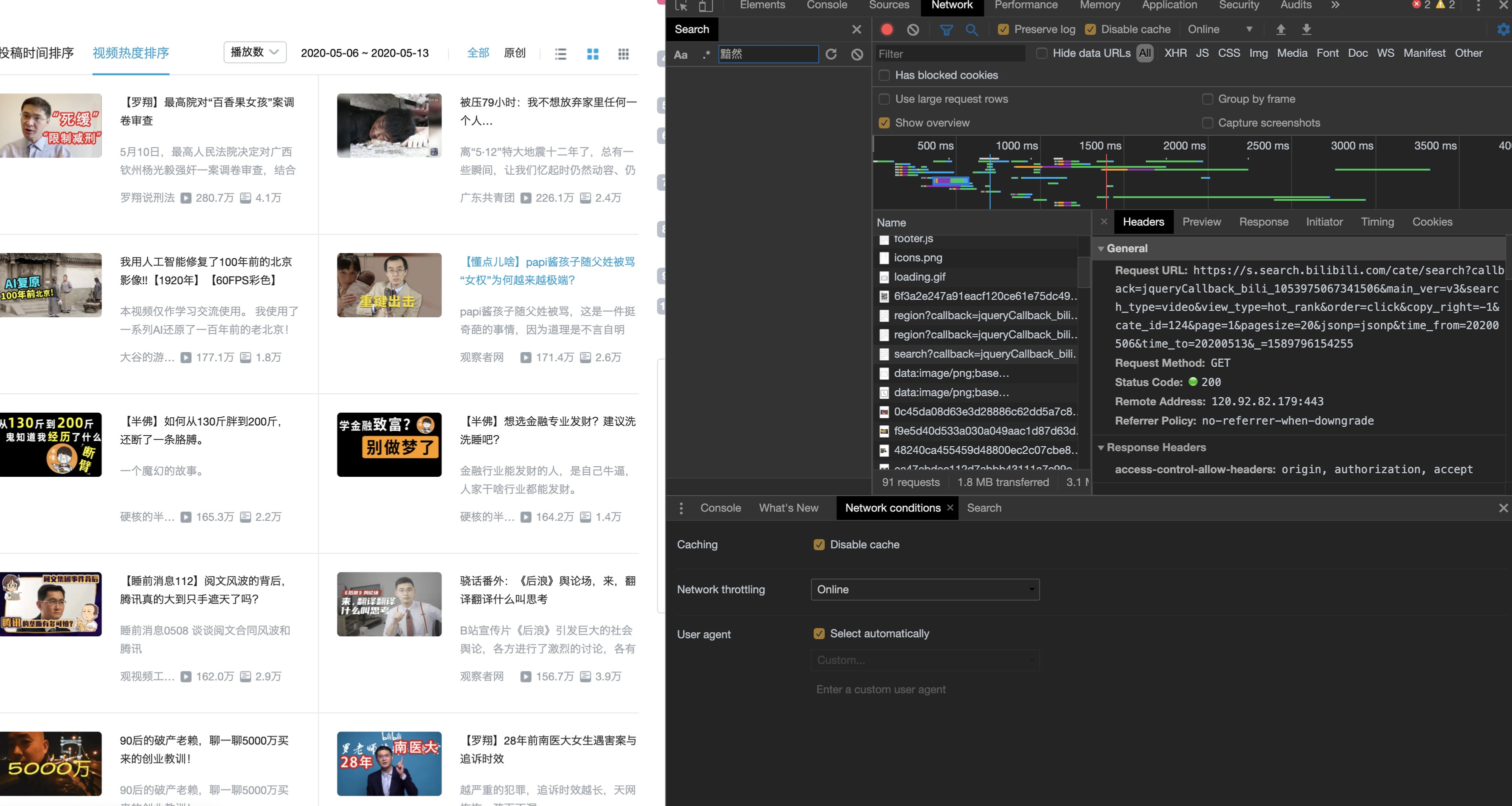Open the 播放数 sort dropdown
Image resolution: width=1512 pixels, height=806 pixels.
[254, 53]
